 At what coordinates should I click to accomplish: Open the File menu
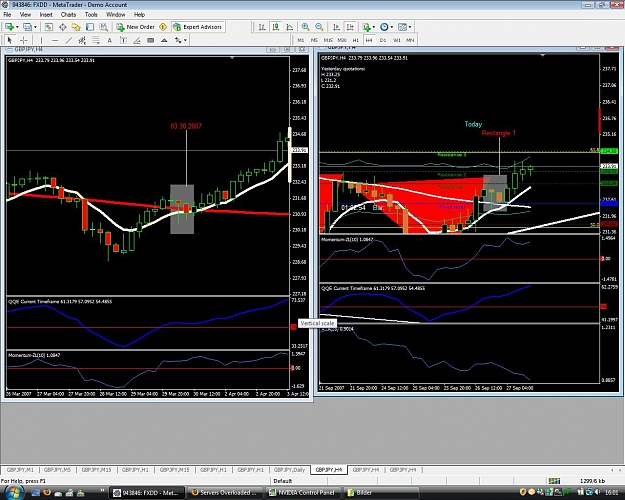(x=7, y=14)
